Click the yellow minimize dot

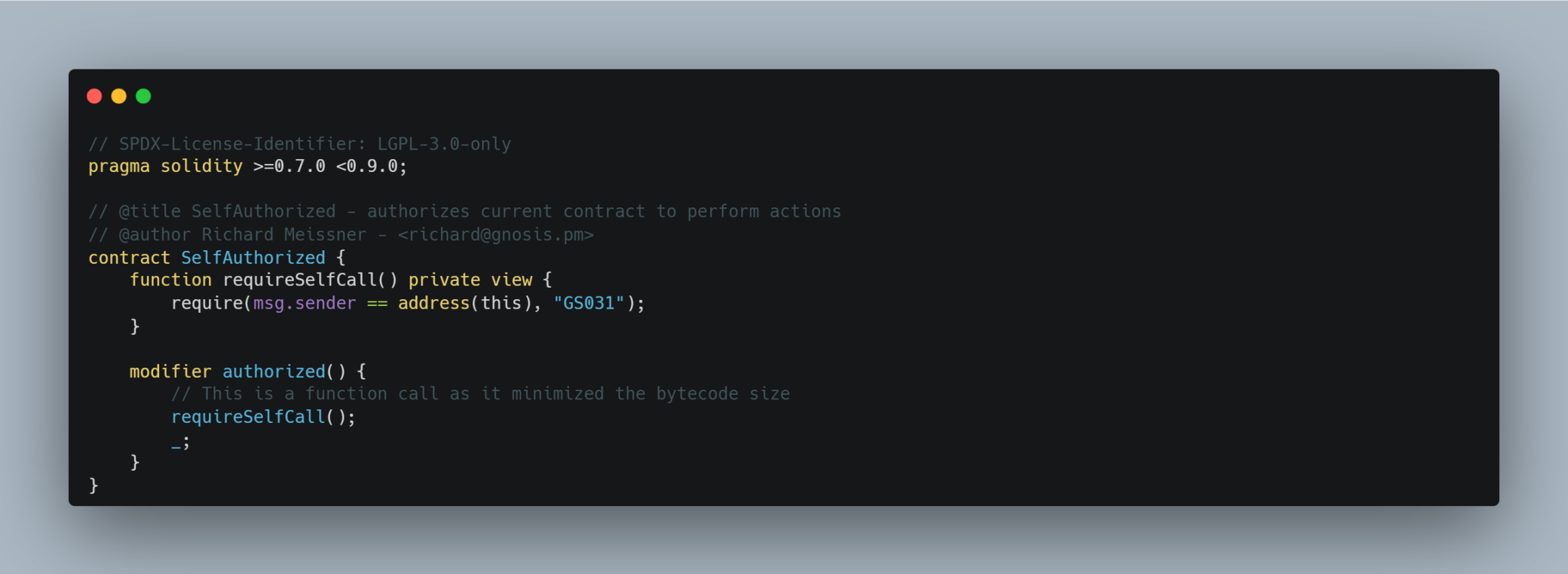[119, 96]
